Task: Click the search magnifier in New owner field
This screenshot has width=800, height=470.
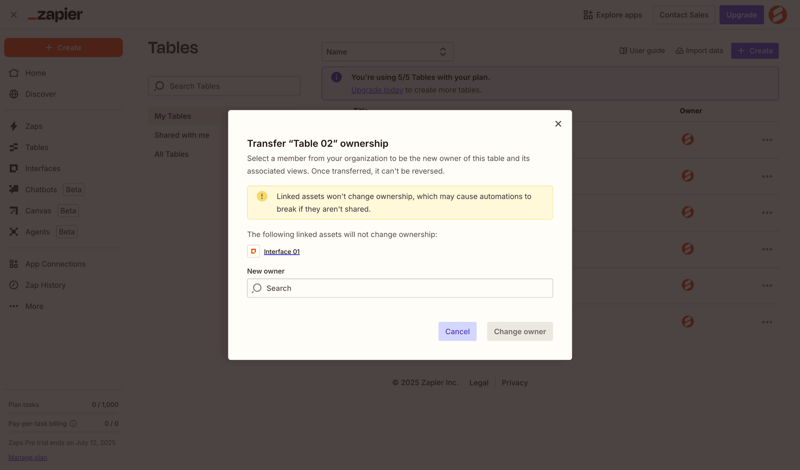Action: point(257,288)
